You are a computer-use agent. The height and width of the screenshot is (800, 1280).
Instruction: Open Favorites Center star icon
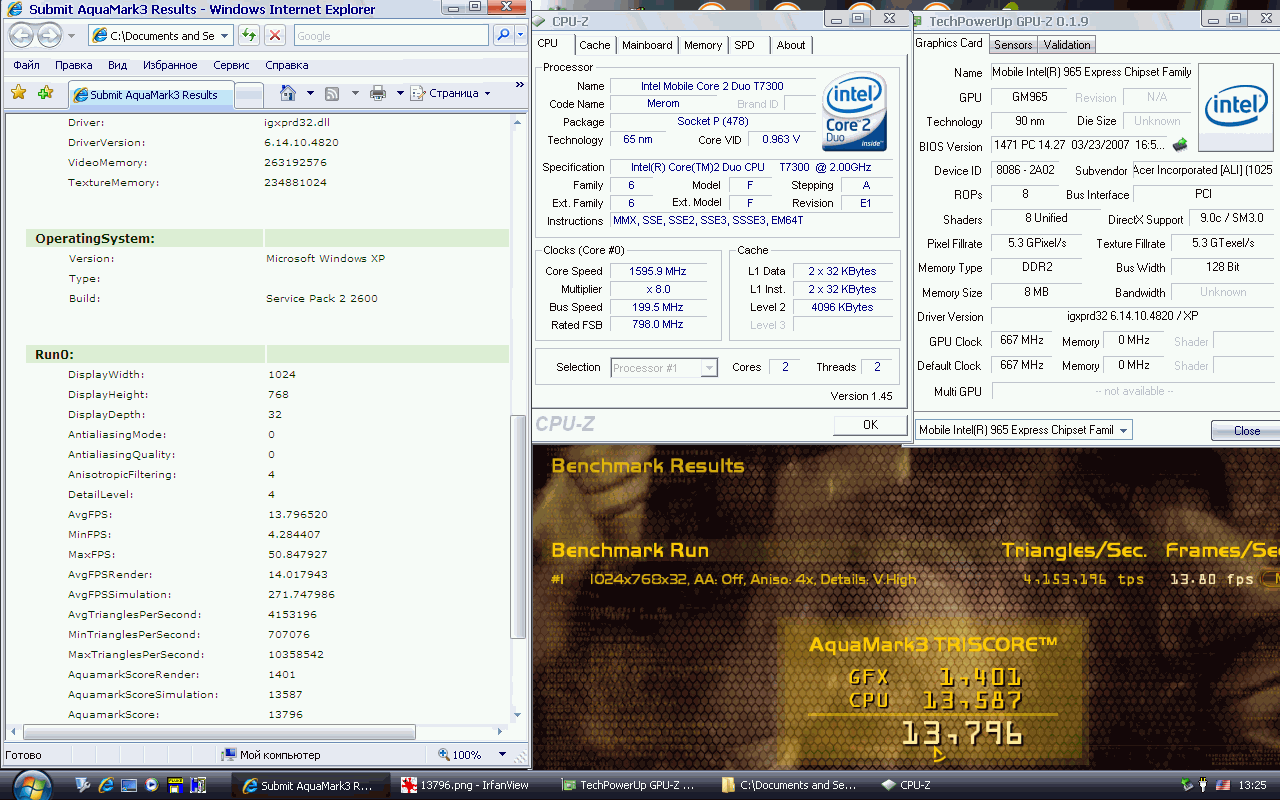18,93
